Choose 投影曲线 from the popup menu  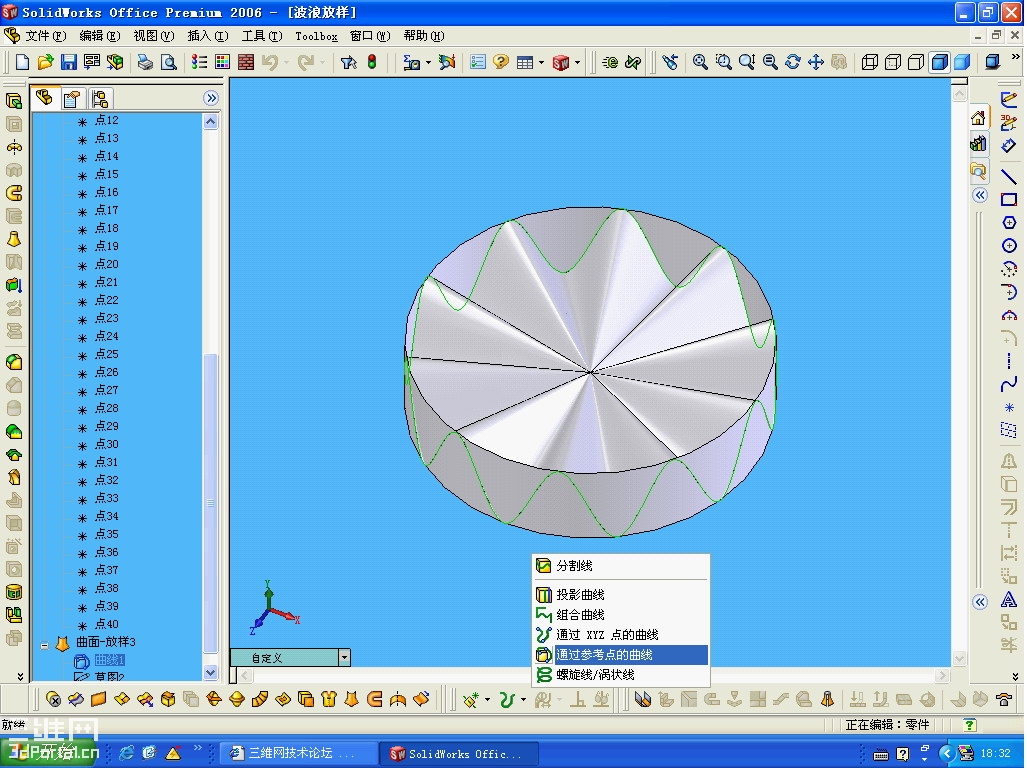pos(621,594)
